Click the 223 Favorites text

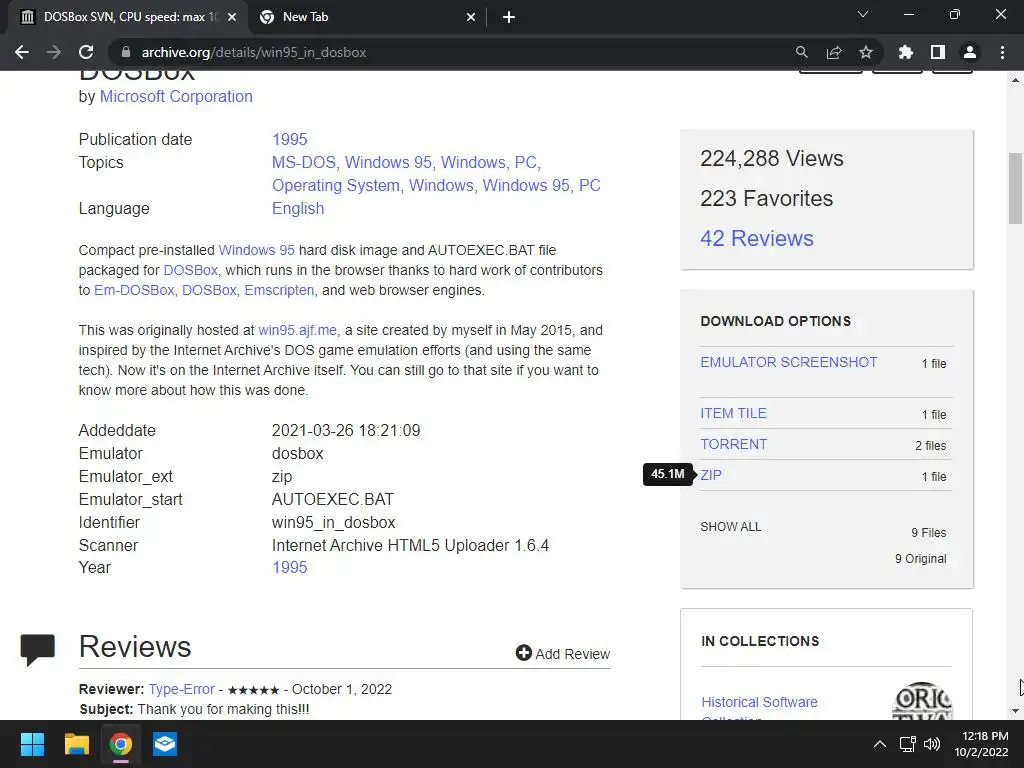coord(766,199)
